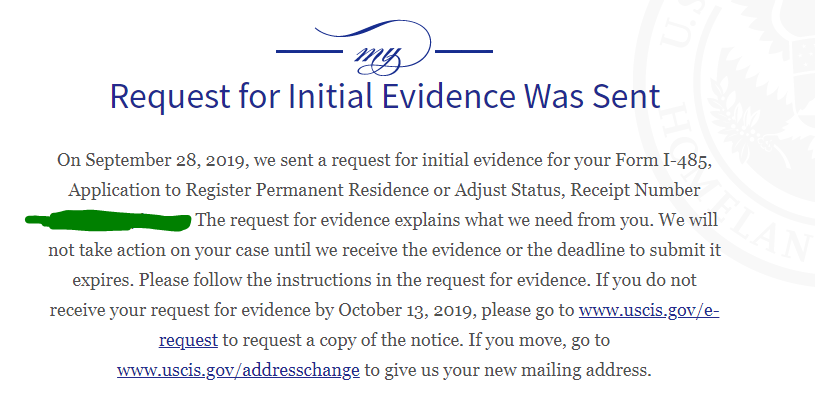This screenshot has width=815, height=410.
Task: Click the "Form I-485" text
Action: (x=662, y=160)
